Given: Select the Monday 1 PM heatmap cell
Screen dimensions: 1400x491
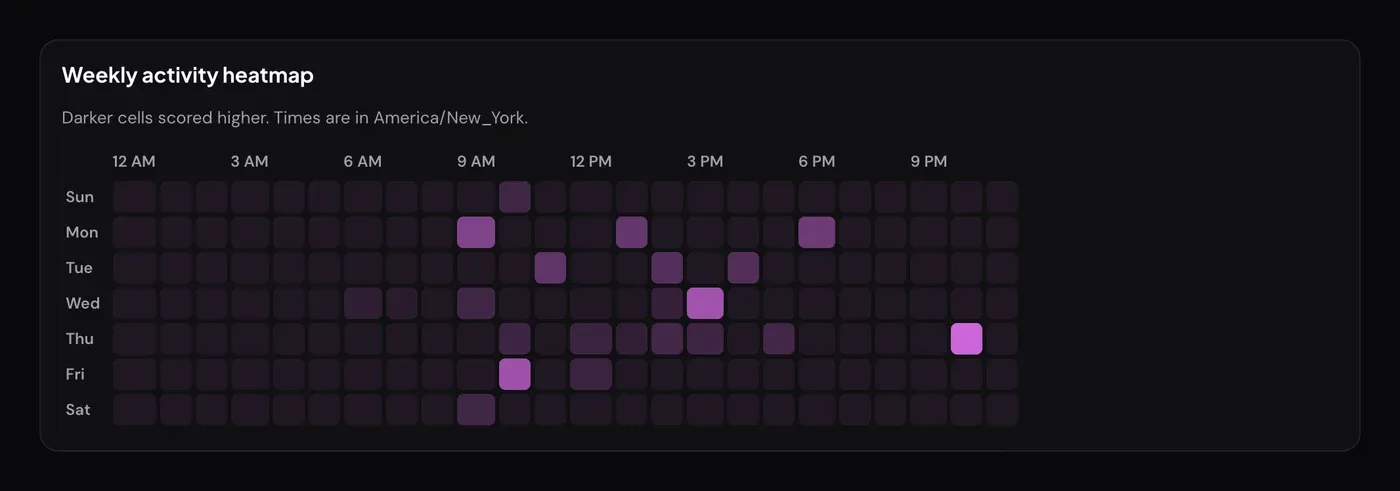Looking at the screenshot, I should click(632, 232).
